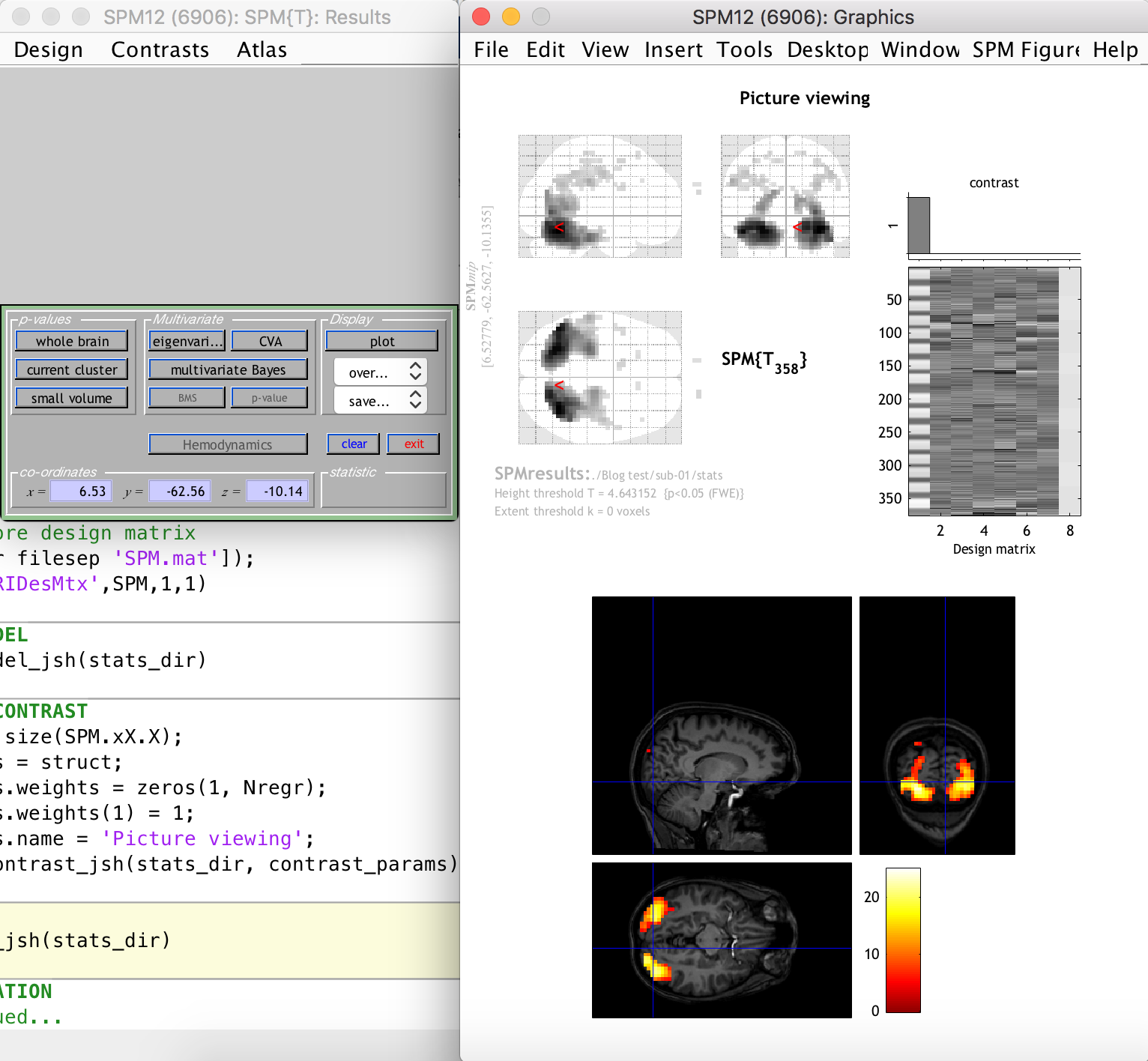Open the Window menu

[x=920, y=49]
